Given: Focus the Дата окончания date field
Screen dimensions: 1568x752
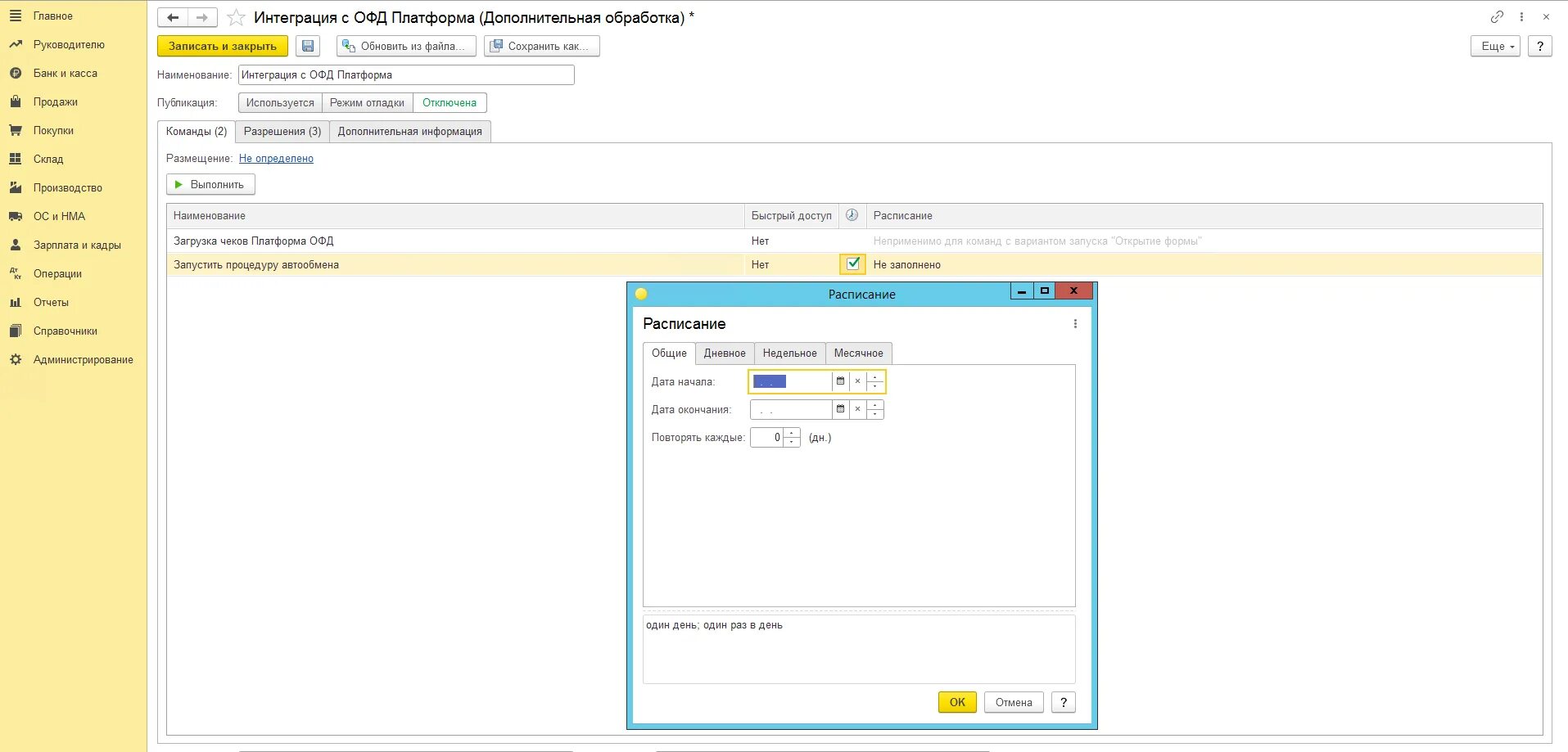Looking at the screenshot, I should pos(791,409).
